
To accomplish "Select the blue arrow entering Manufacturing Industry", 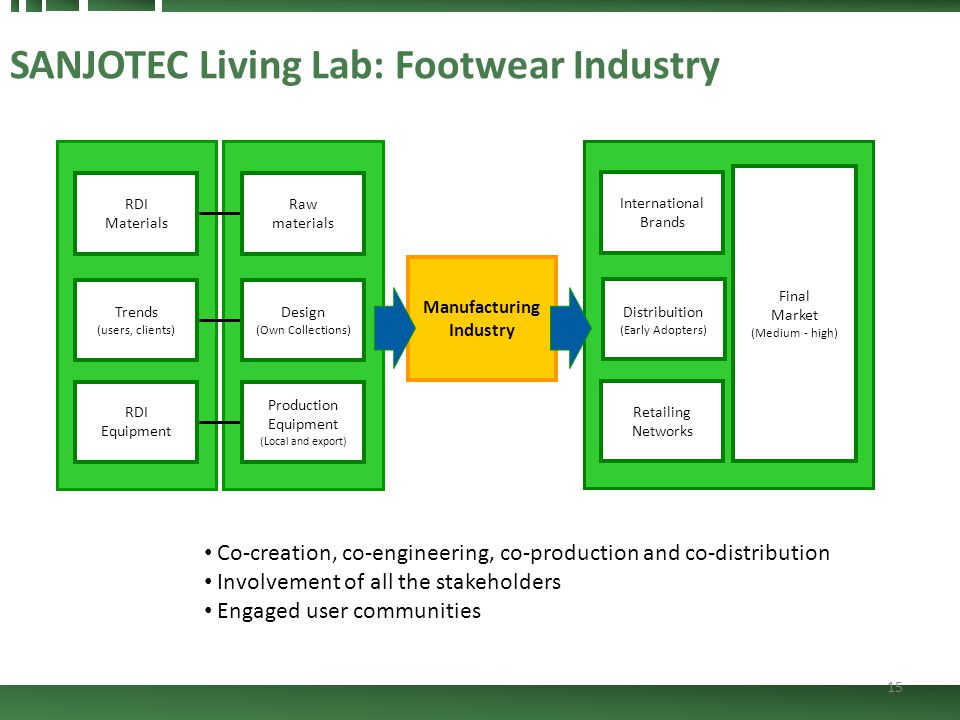I will point(394,328).
